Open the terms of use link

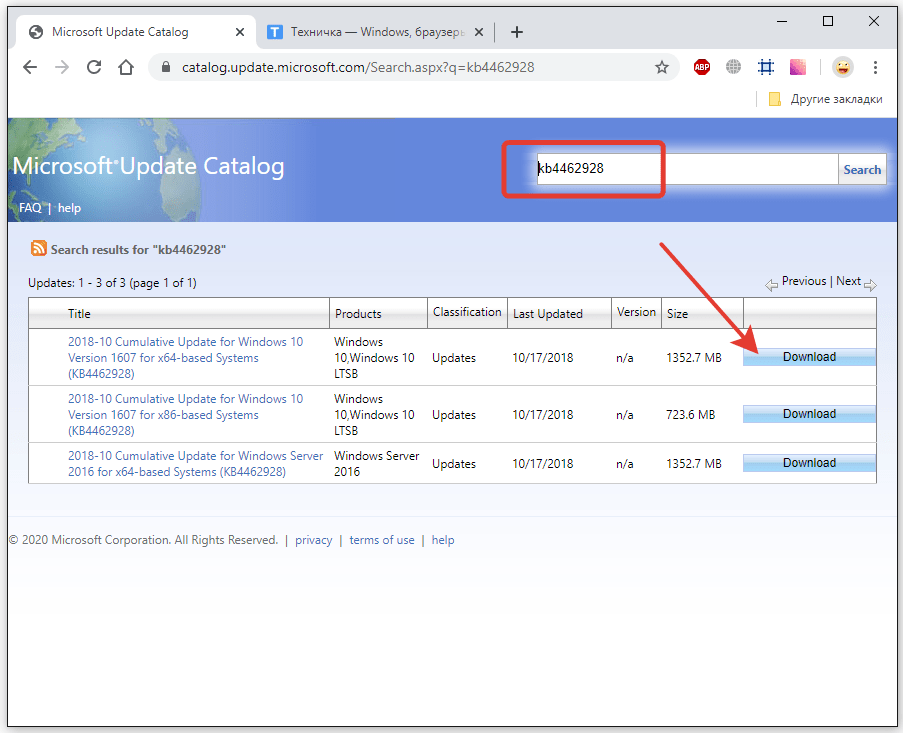pyautogui.click(x=382, y=540)
